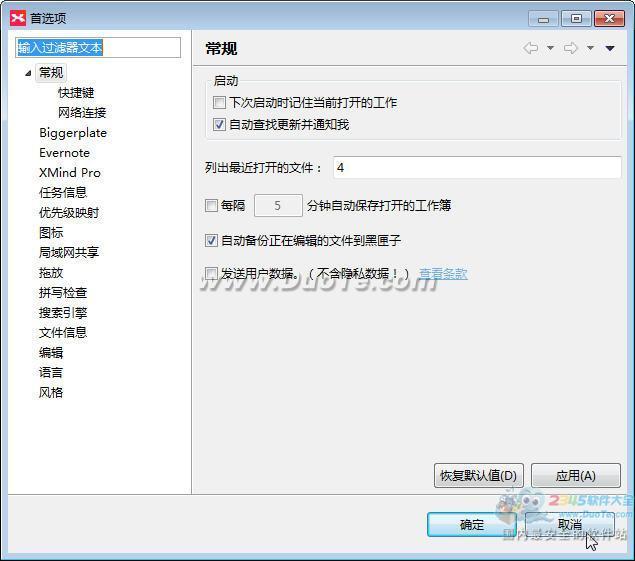Enable 发送用户数据 checkbox
Screen dimensions: 635x561
click(211, 273)
